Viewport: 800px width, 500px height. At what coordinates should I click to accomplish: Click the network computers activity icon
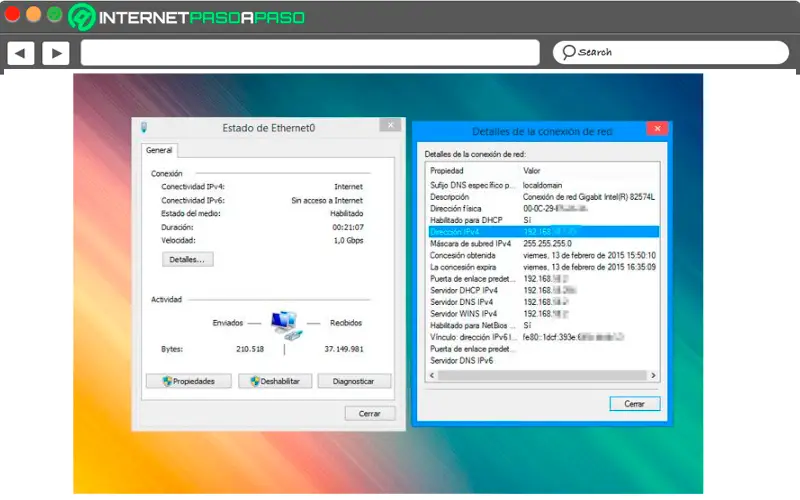point(286,324)
